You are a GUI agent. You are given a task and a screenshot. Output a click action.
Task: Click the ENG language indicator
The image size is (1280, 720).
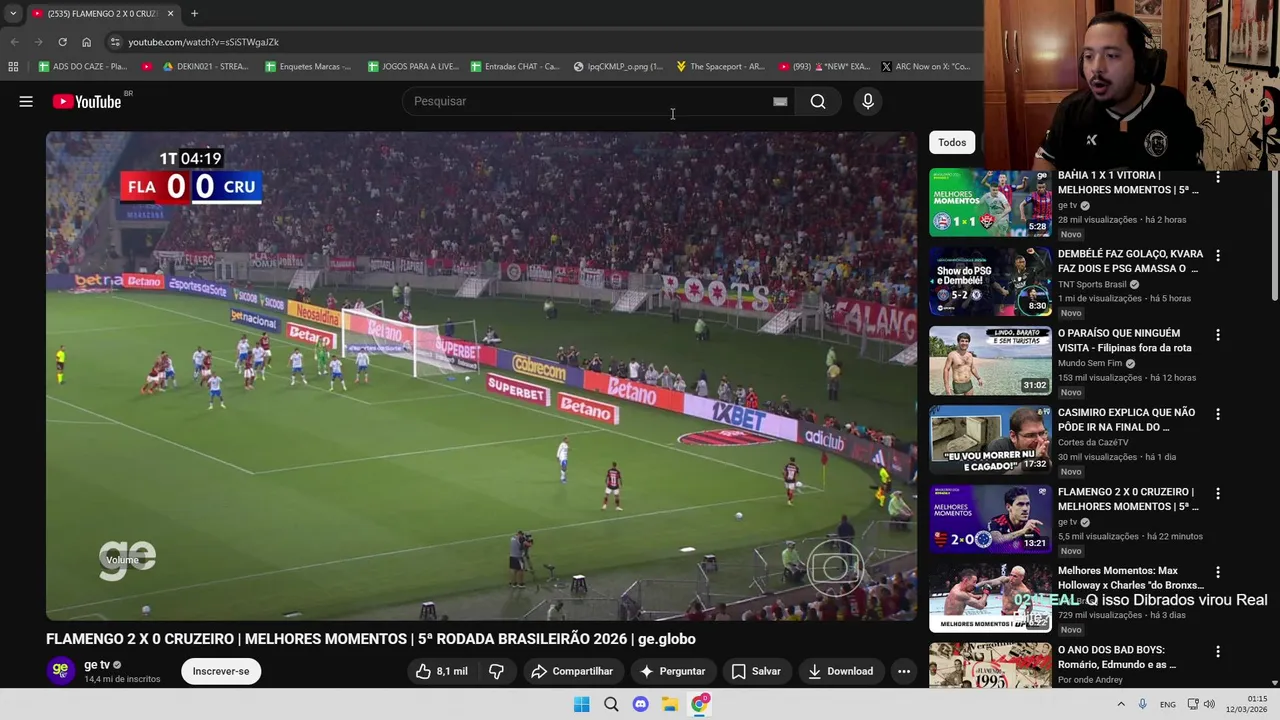[1167, 704]
